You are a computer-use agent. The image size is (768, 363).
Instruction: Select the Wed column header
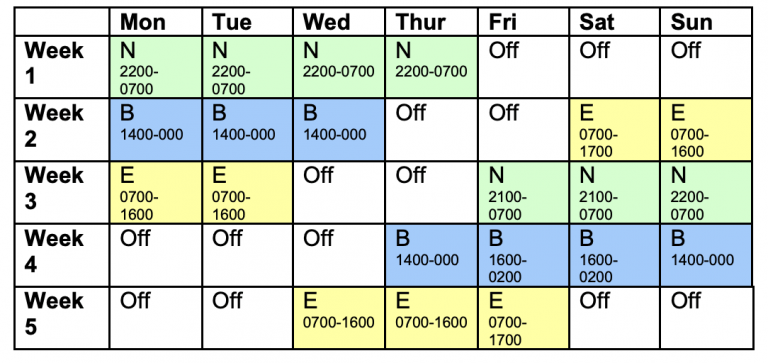click(x=339, y=22)
